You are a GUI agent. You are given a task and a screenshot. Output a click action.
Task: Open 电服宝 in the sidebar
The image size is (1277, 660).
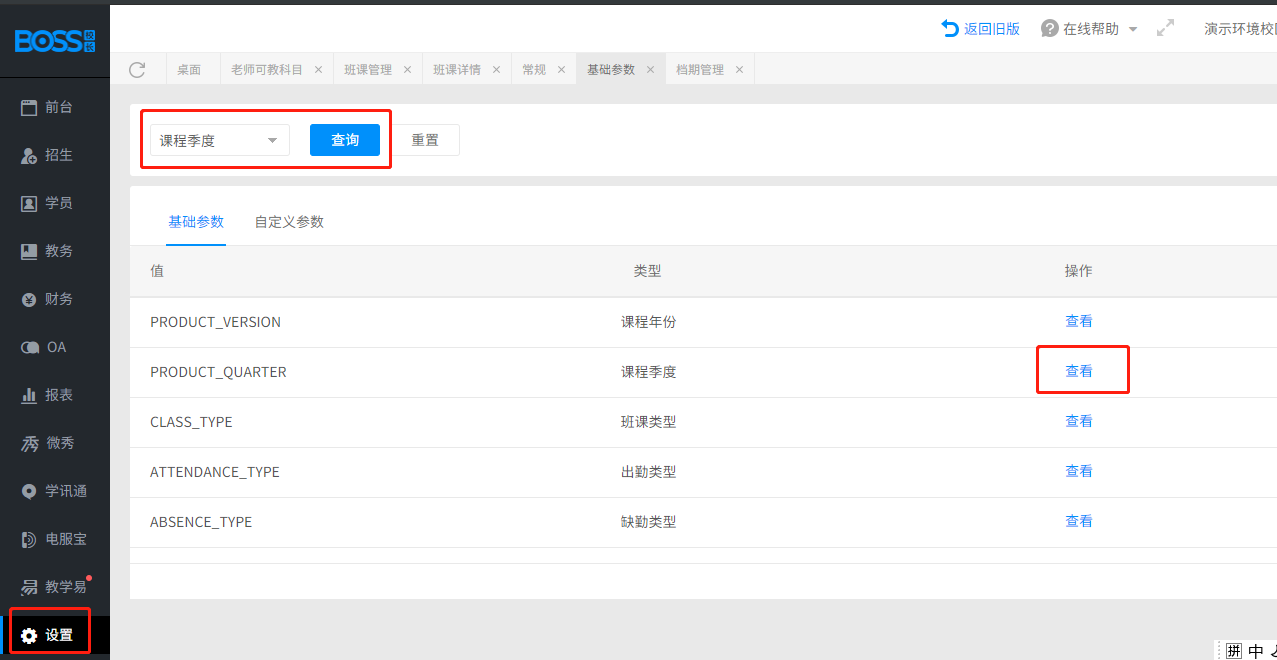click(x=55, y=539)
